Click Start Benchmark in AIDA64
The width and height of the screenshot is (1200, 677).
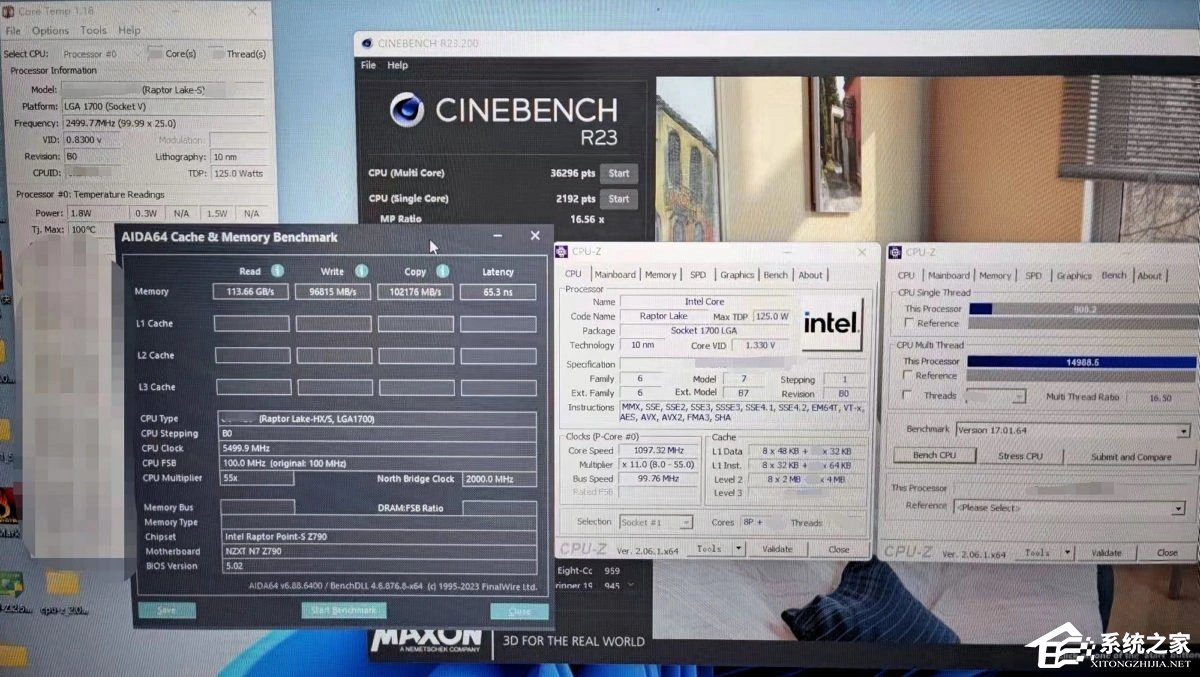343,610
